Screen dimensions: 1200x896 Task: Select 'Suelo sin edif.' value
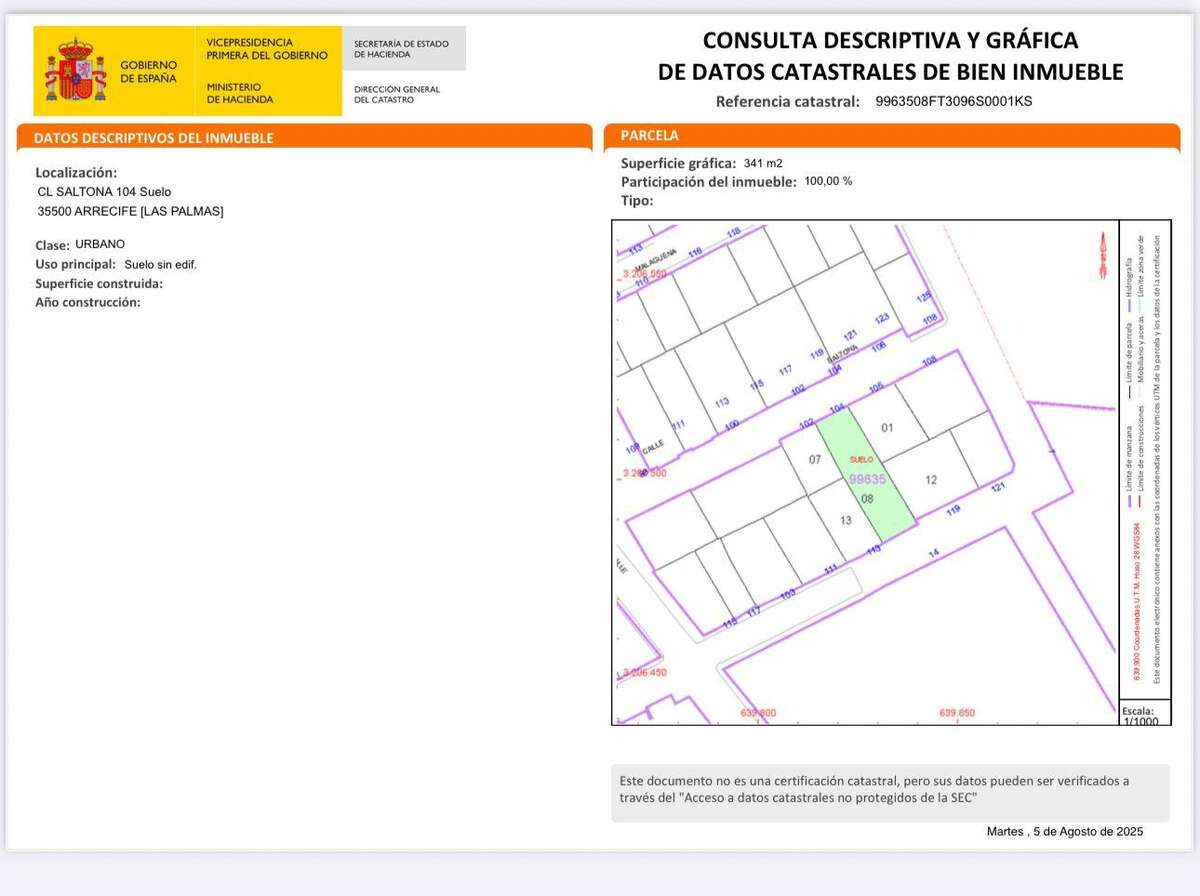[160, 265]
